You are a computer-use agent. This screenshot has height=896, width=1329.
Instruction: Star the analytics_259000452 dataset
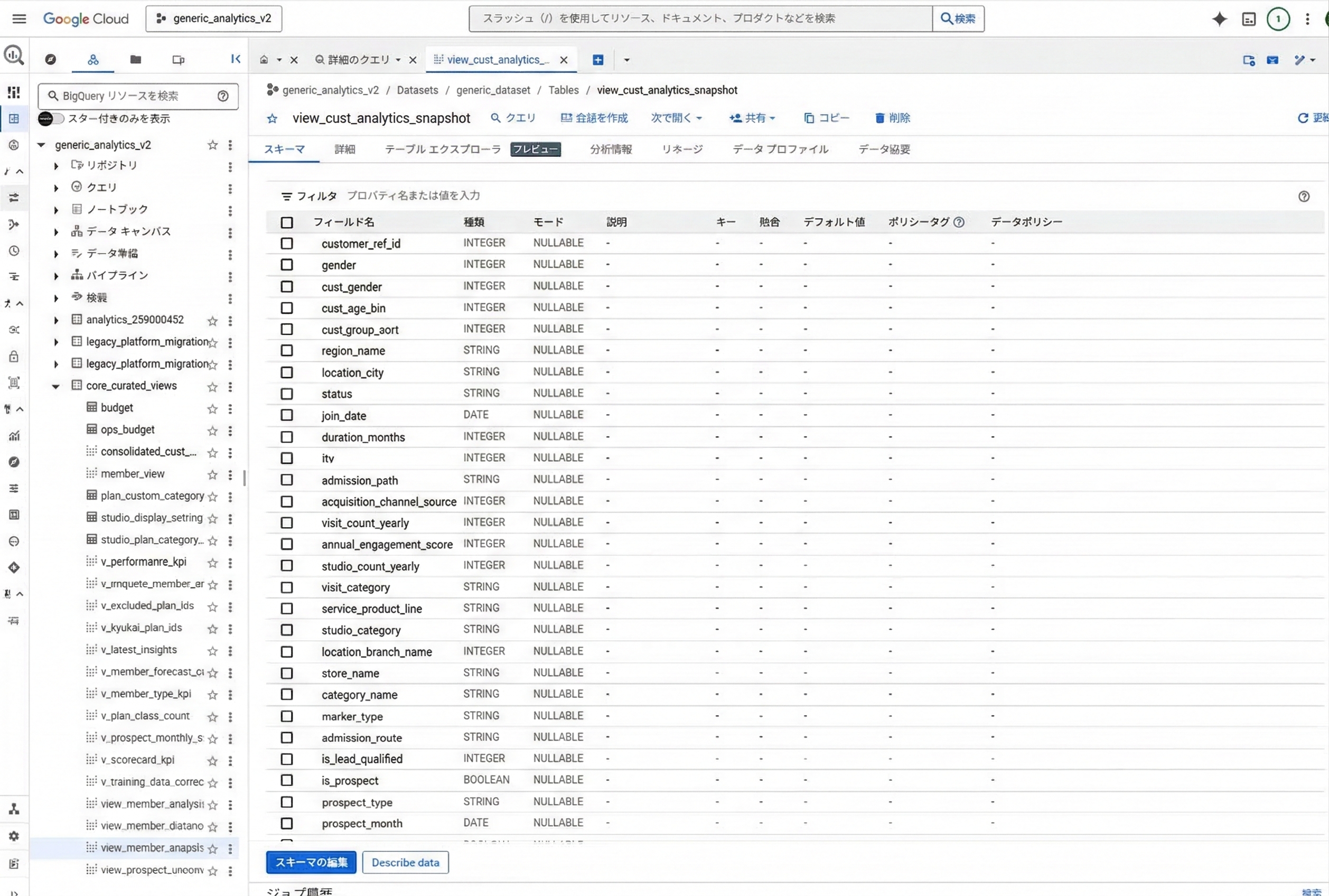(212, 321)
